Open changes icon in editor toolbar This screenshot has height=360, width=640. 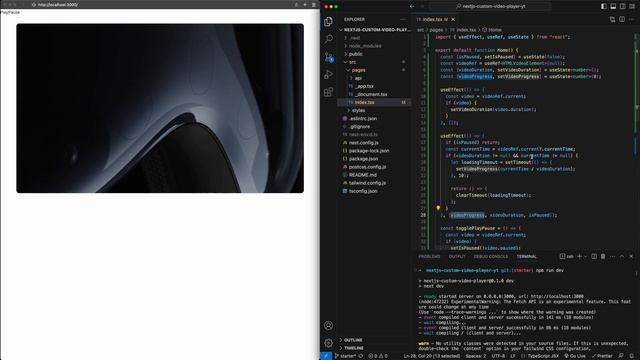pyautogui.click(x=612, y=19)
